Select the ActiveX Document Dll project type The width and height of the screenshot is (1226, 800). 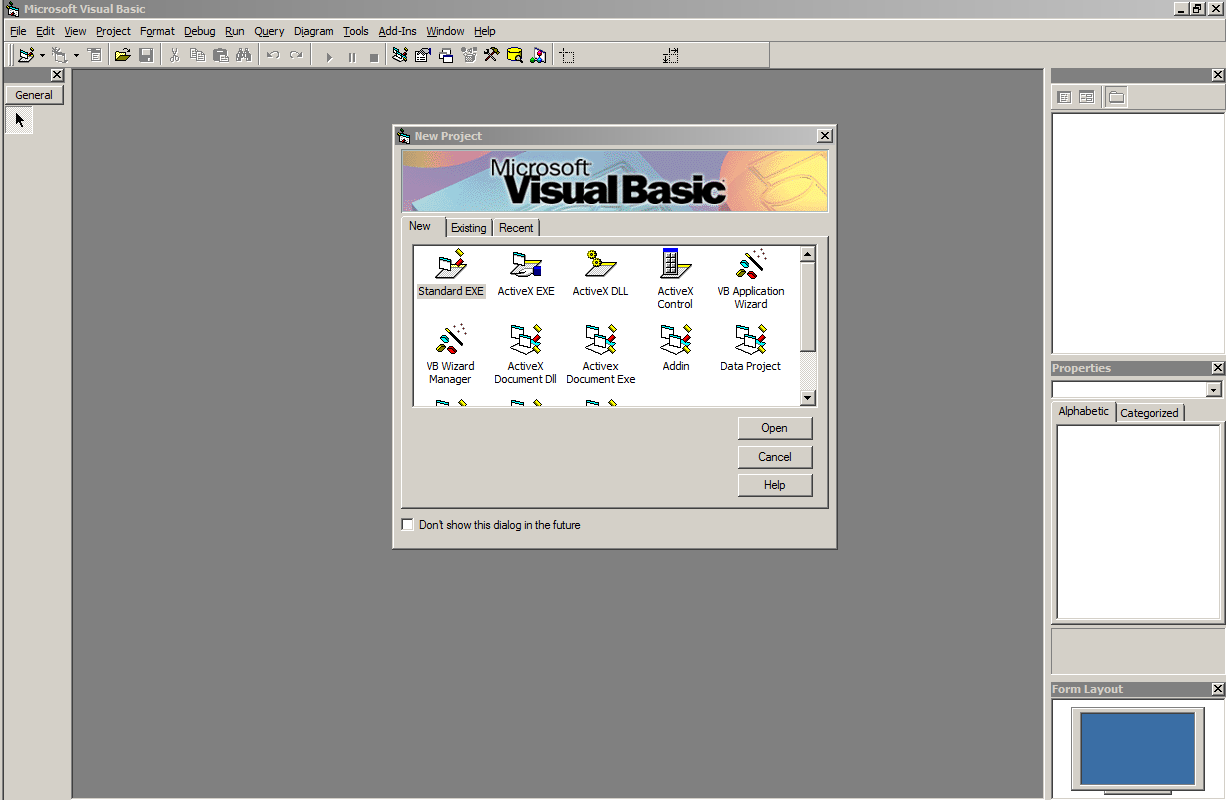(x=525, y=354)
